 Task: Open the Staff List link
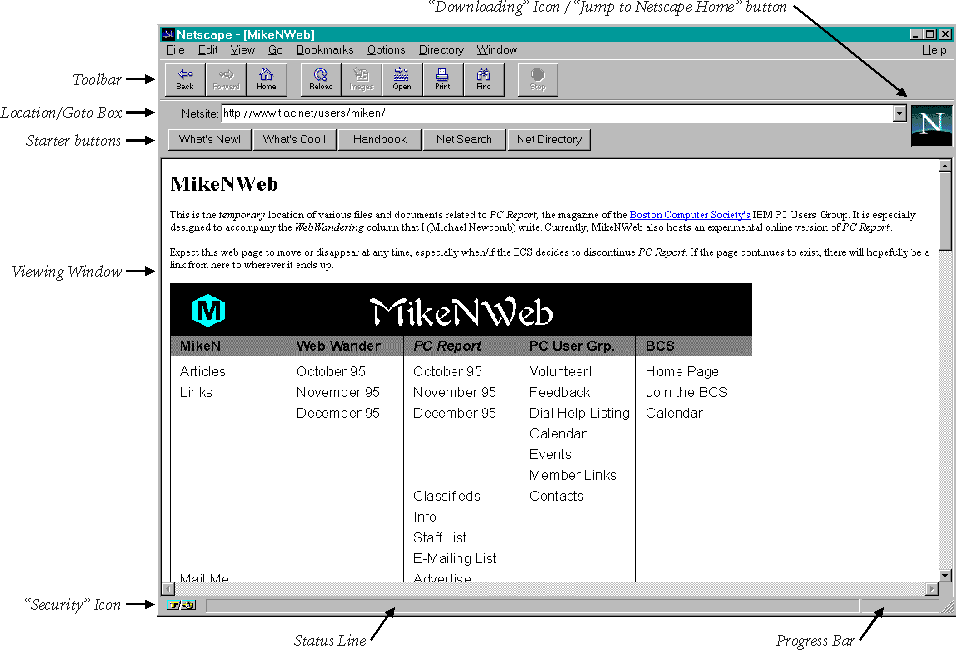[x=440, y=537]
